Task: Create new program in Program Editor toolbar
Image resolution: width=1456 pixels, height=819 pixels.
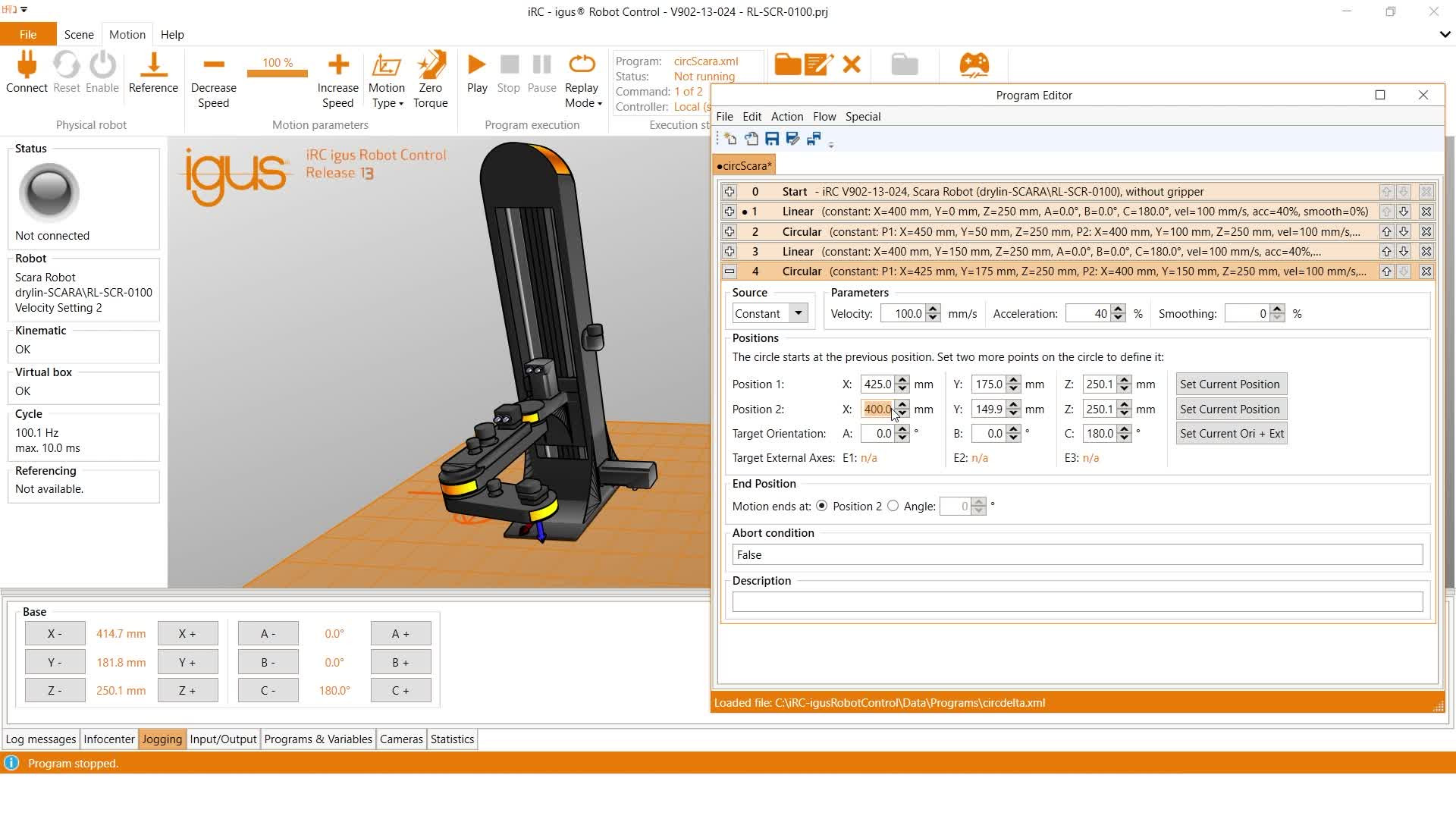Action: 730,139
